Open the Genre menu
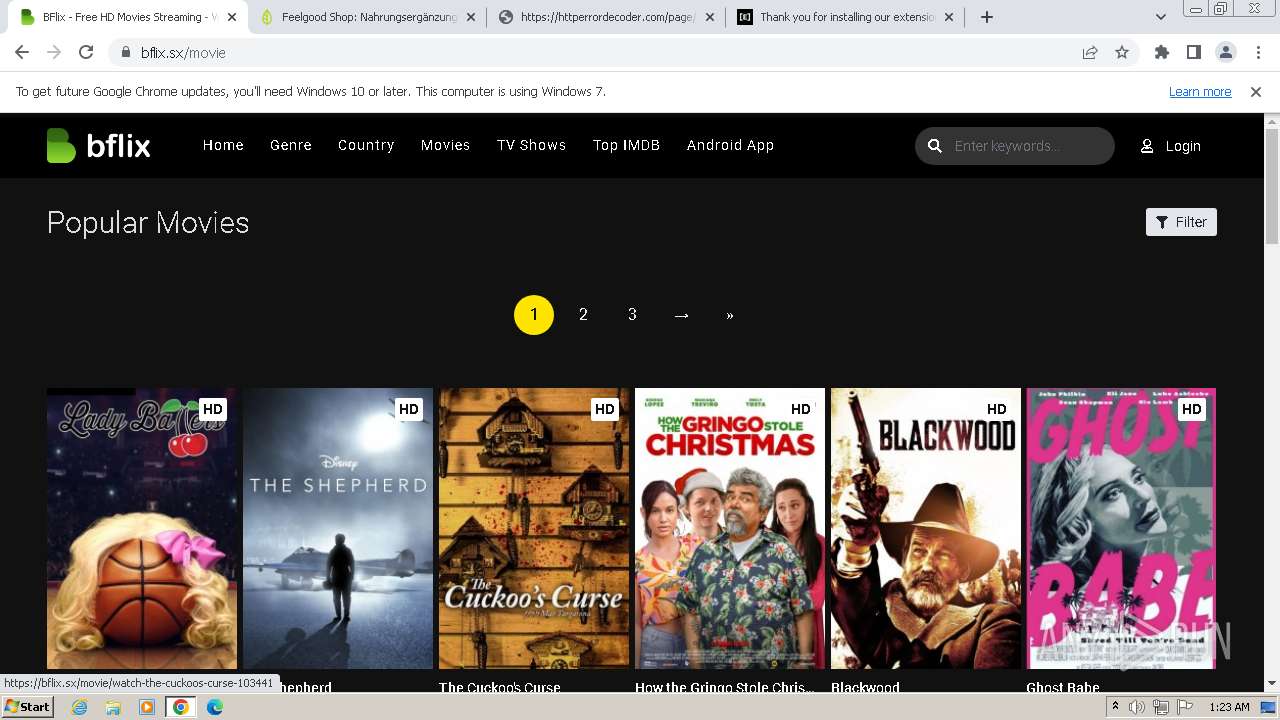Image resolution: width=1280 pixels, height=720 pixels. [291, 146]
